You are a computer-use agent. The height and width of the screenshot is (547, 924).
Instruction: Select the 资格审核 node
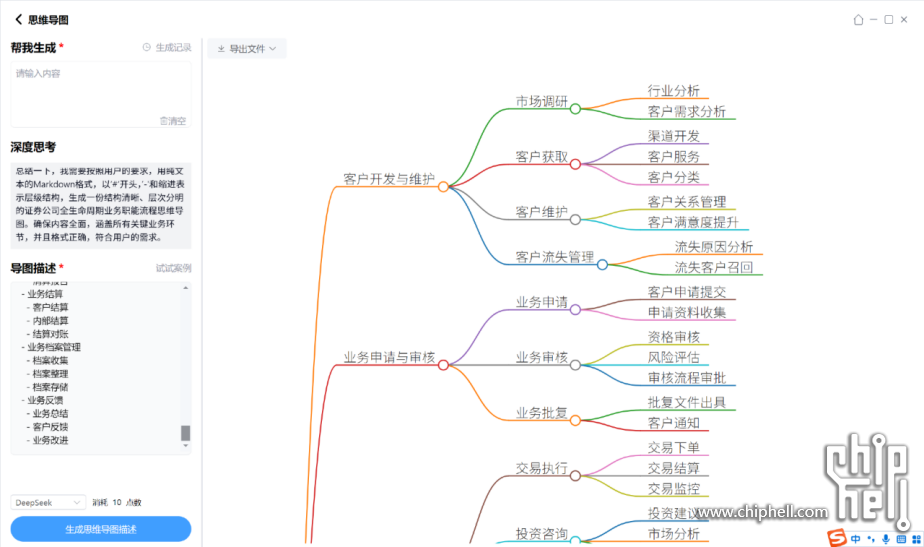tap(674, 337)
